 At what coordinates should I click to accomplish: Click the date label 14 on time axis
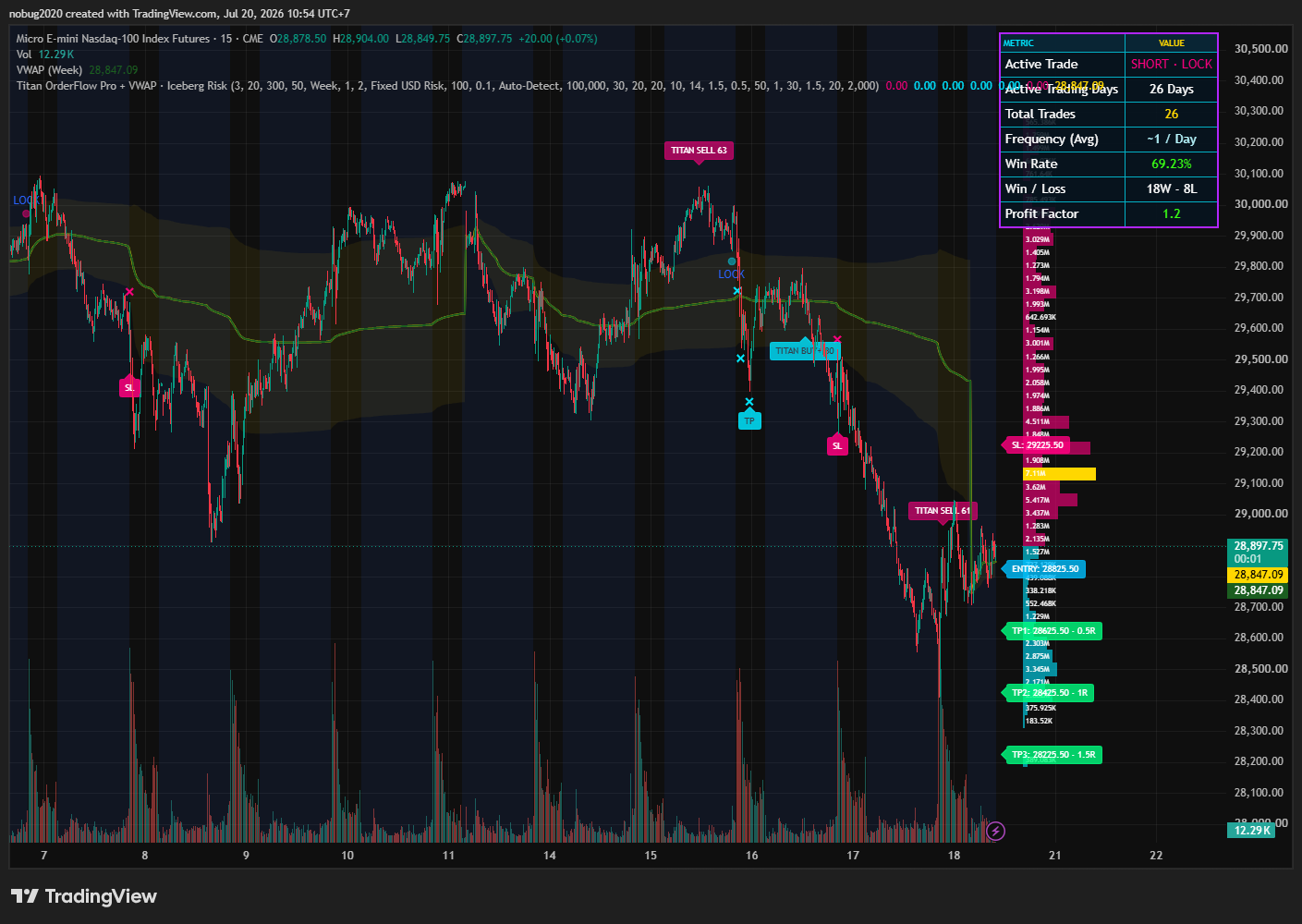[550, 856]
